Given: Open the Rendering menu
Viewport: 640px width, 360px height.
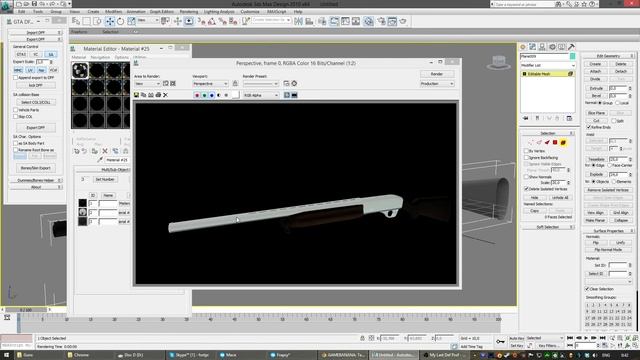Looking at the screenshot, I should pyautogui.click(x=189, y=12).
